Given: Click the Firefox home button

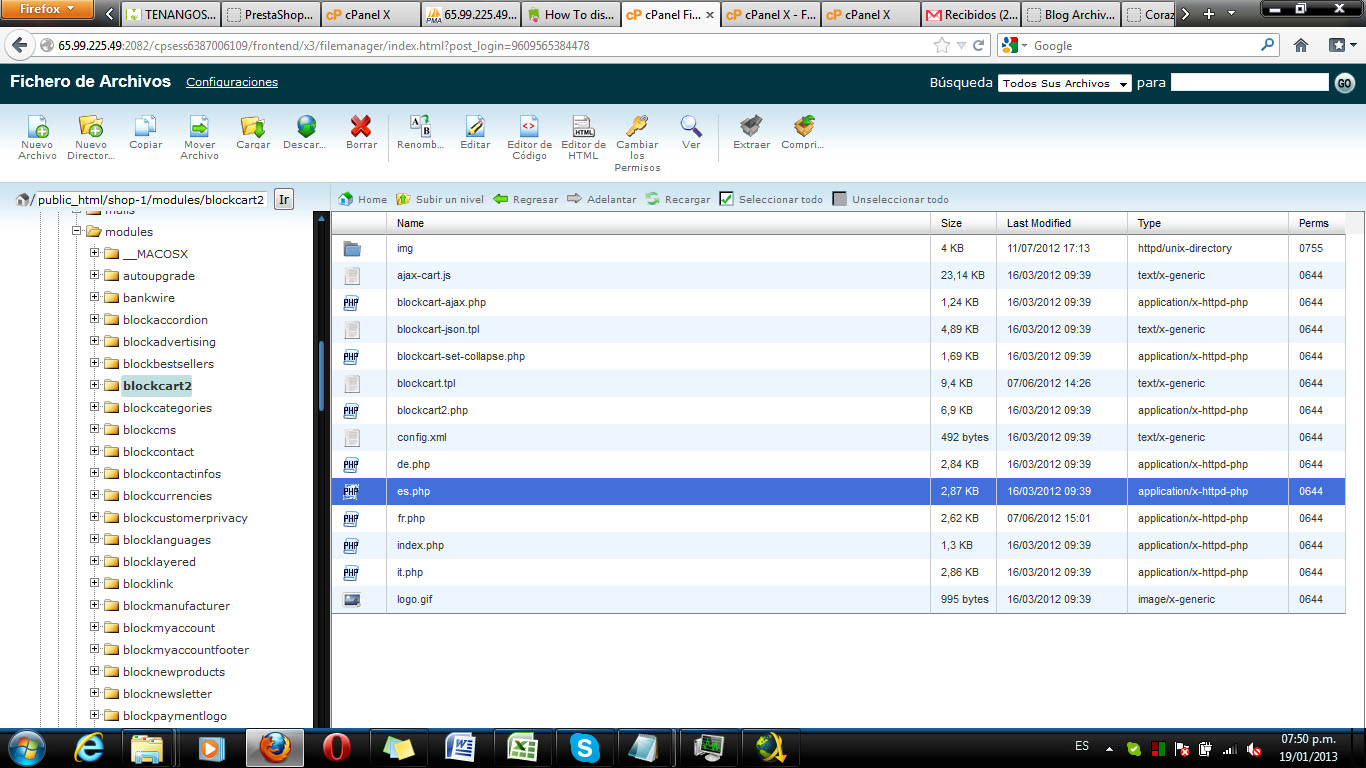Looking at the screenshot, I should coord(1301,45).
